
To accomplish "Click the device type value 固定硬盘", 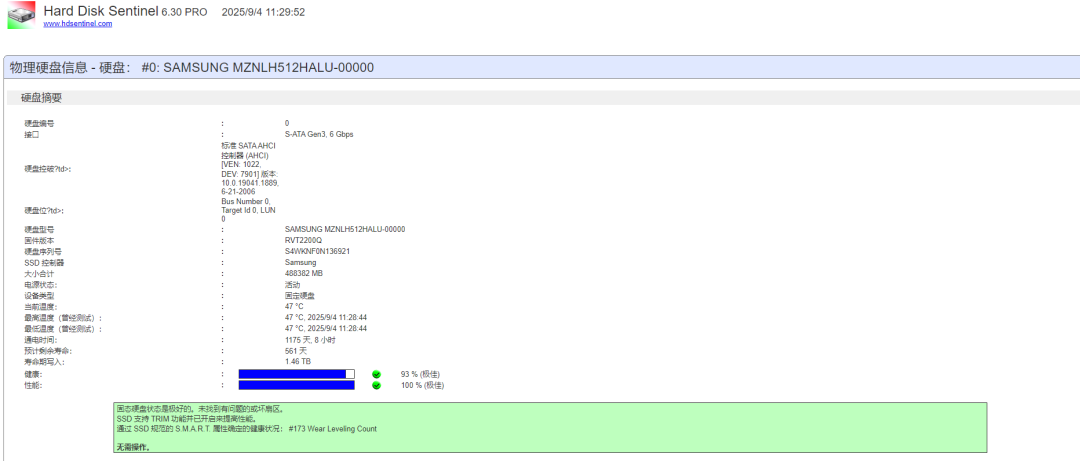I will tap(300, 296).
